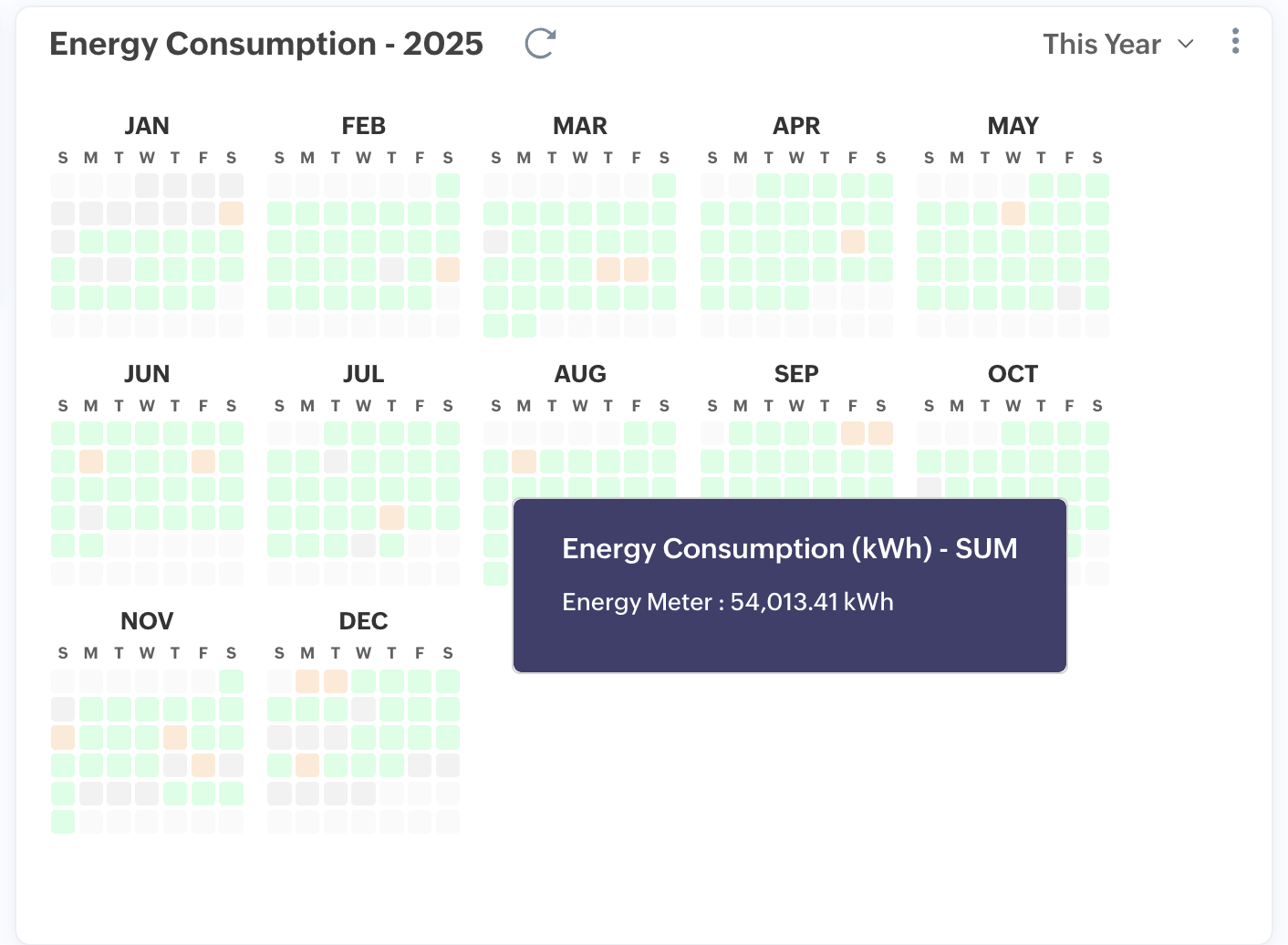Select the orange June 13 cell

(203, 462)
